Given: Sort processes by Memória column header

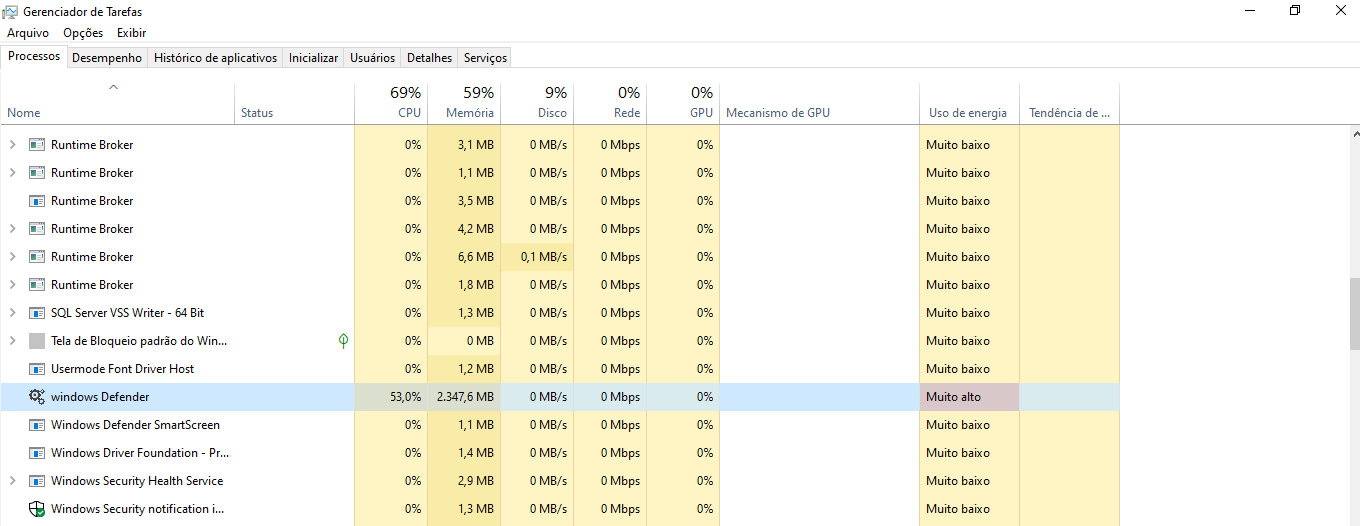Looking at the screenshot, I should pyautogui.click(x=464, y=103).
